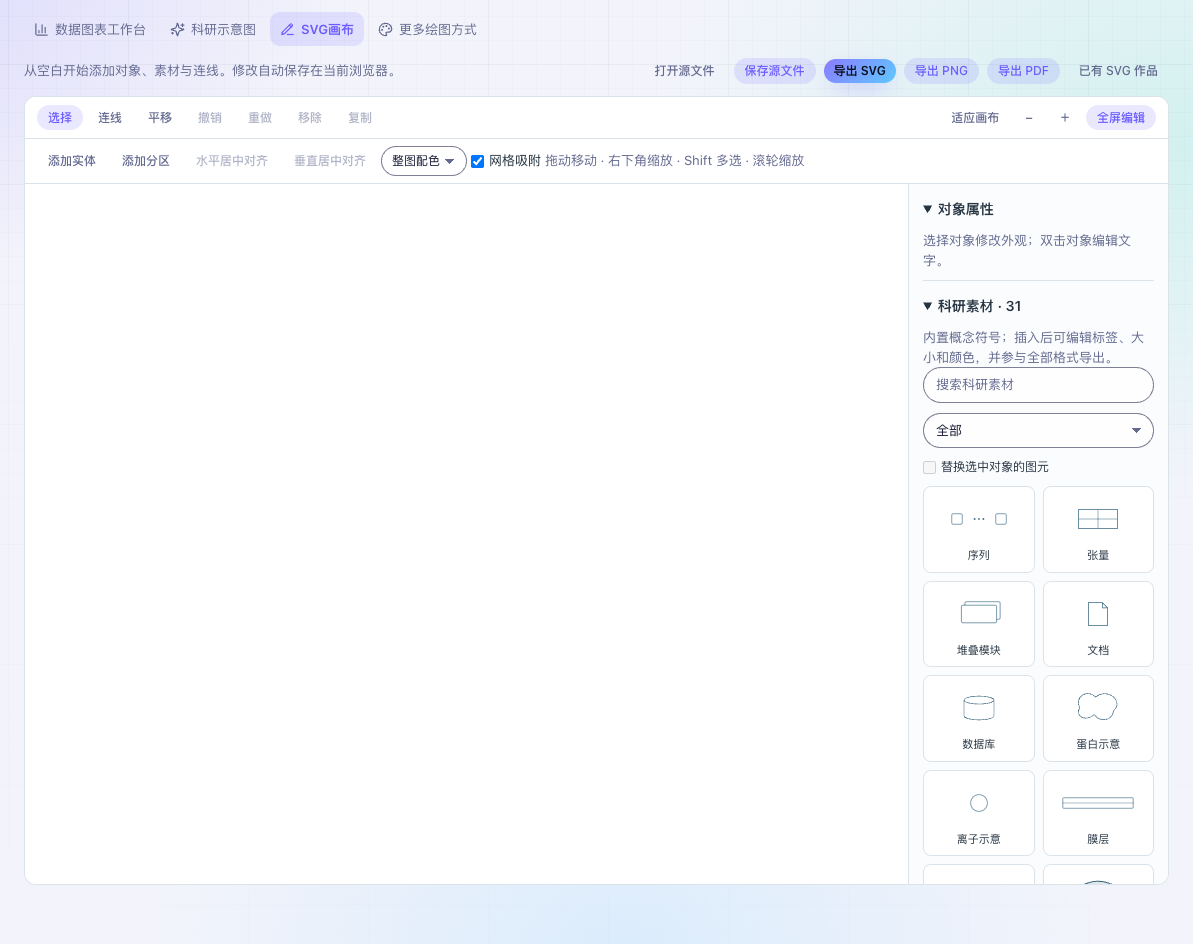Insert the 数据库 database material

[x=978, y=718]
